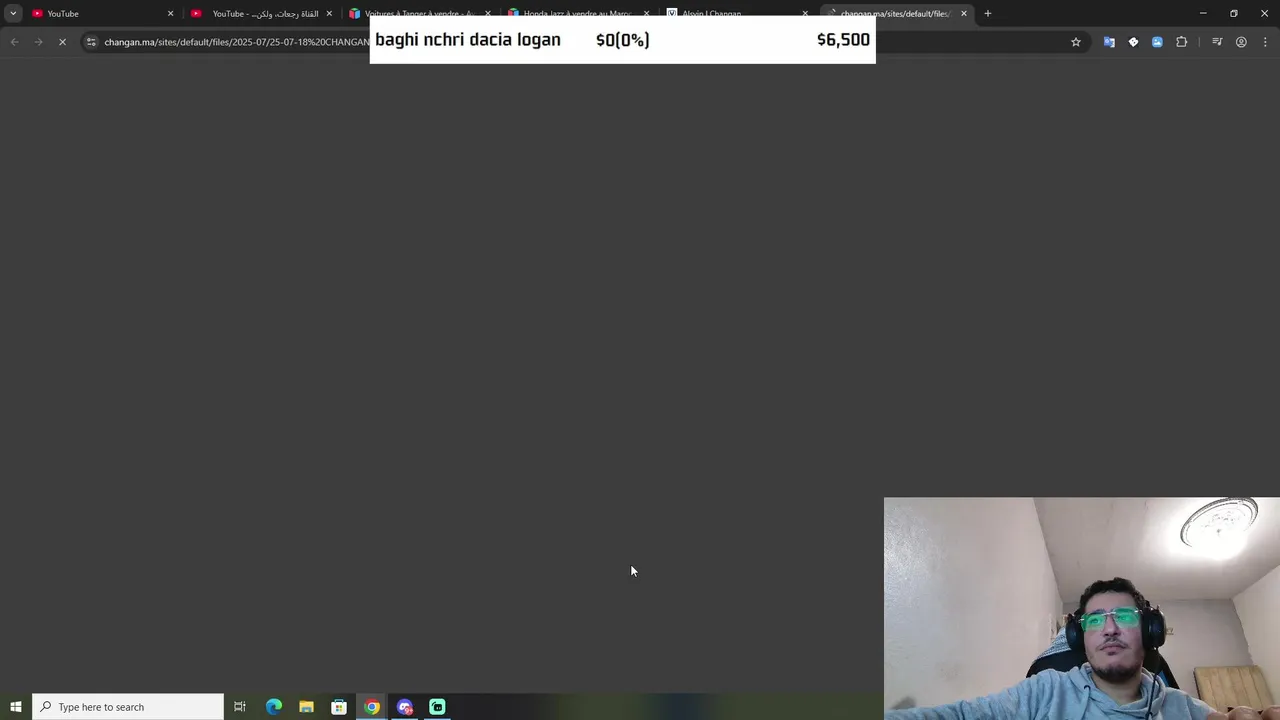Close the changan.ma files tab
This screenshot has height=720, width=1280.
tap(964, 14)
